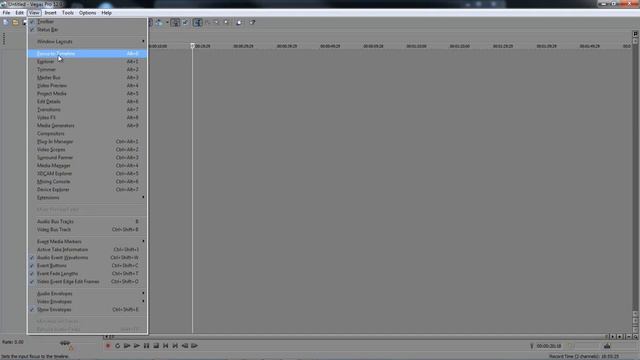This screenshot has width=640, height=360.
Task: Click the Record Time status bar text
Action: pos(584,357)
